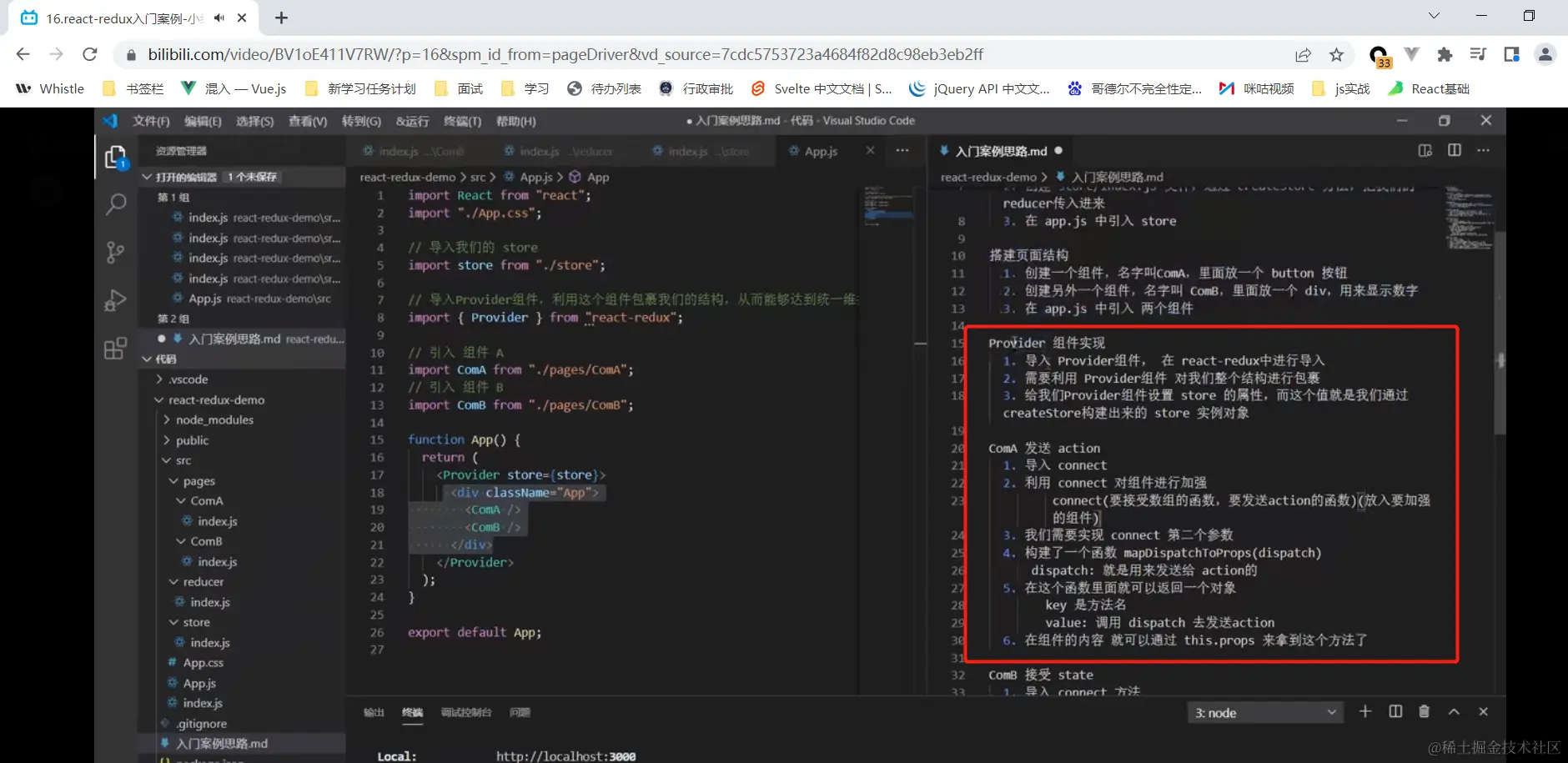Share this page from the address bar
1568x763 pixels.
click(x=1303, y=55)
